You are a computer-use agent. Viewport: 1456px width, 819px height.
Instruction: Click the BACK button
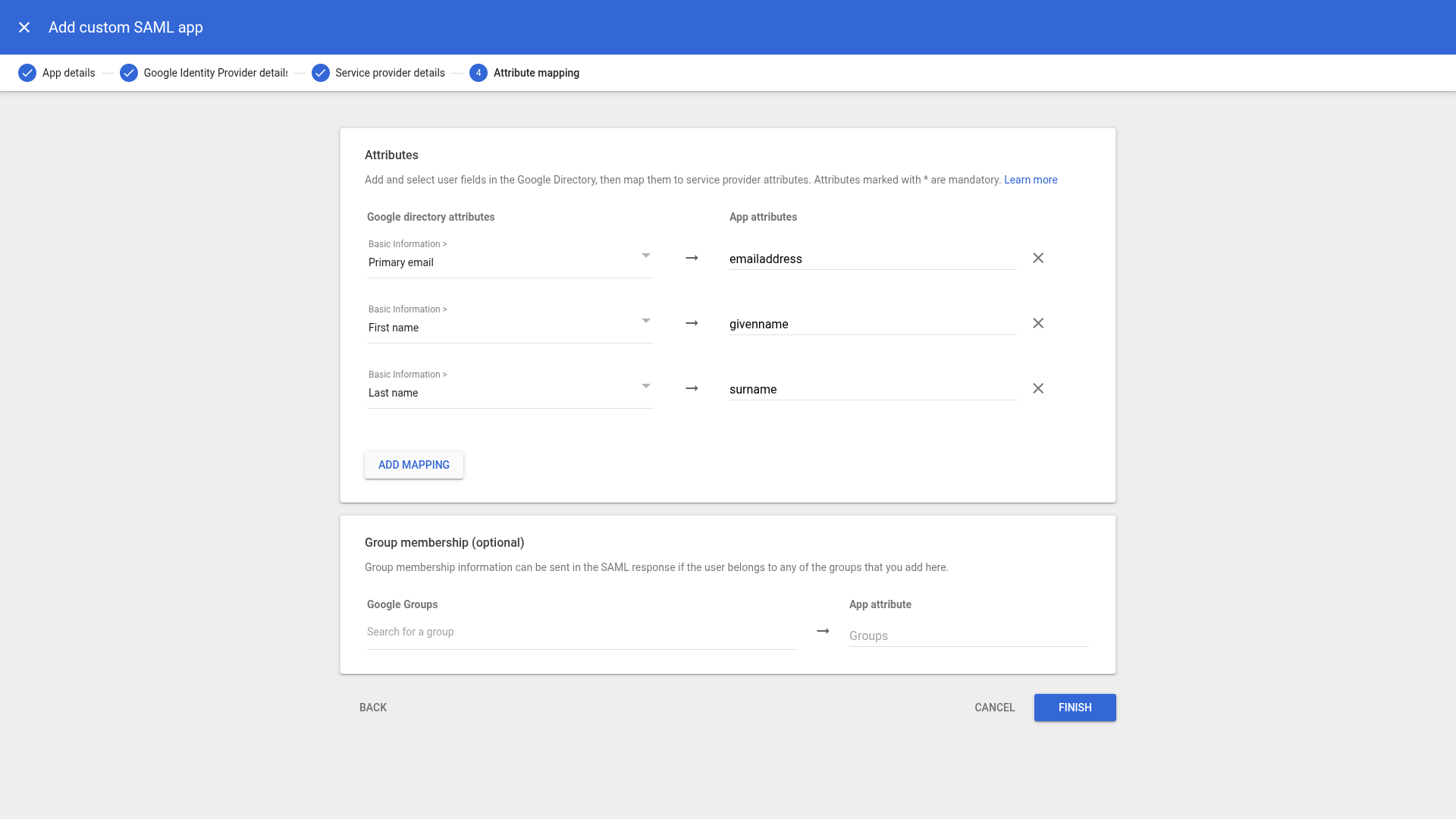(x=372, y=707)
